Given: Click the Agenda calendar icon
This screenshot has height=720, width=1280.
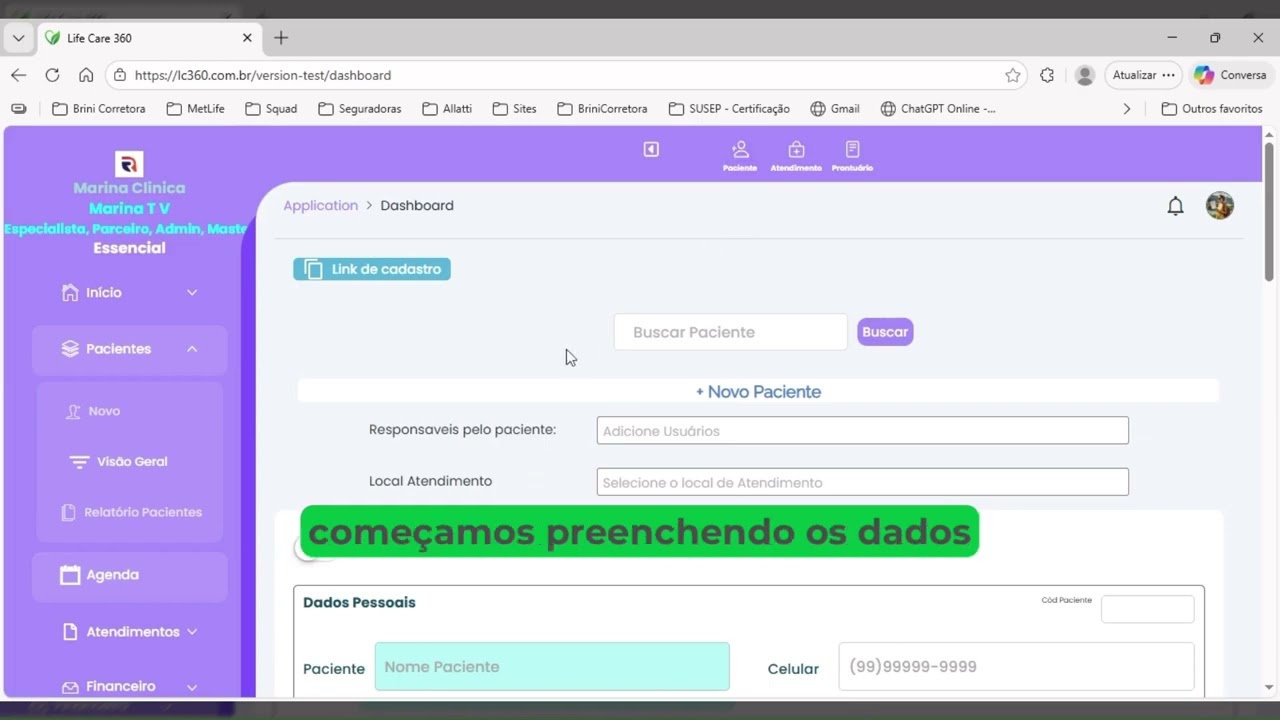Looking at the screenshot, I should click(x=70, y=575).
